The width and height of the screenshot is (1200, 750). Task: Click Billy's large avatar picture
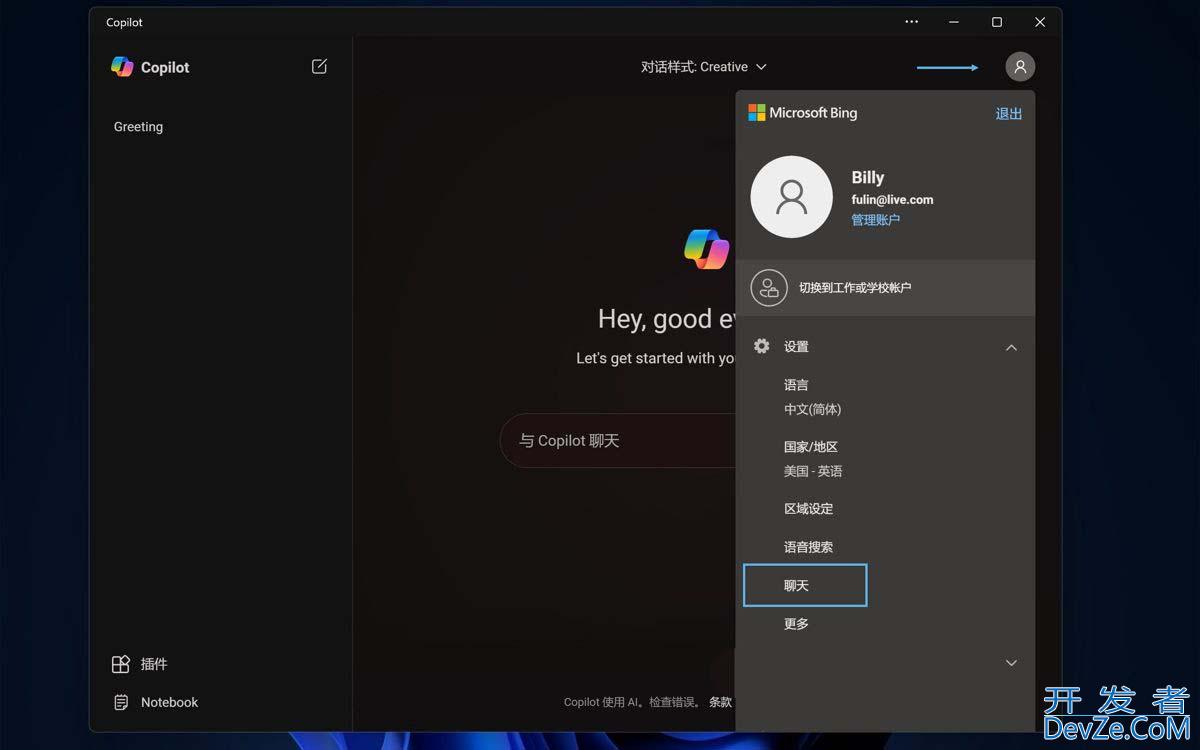(791, 197)
